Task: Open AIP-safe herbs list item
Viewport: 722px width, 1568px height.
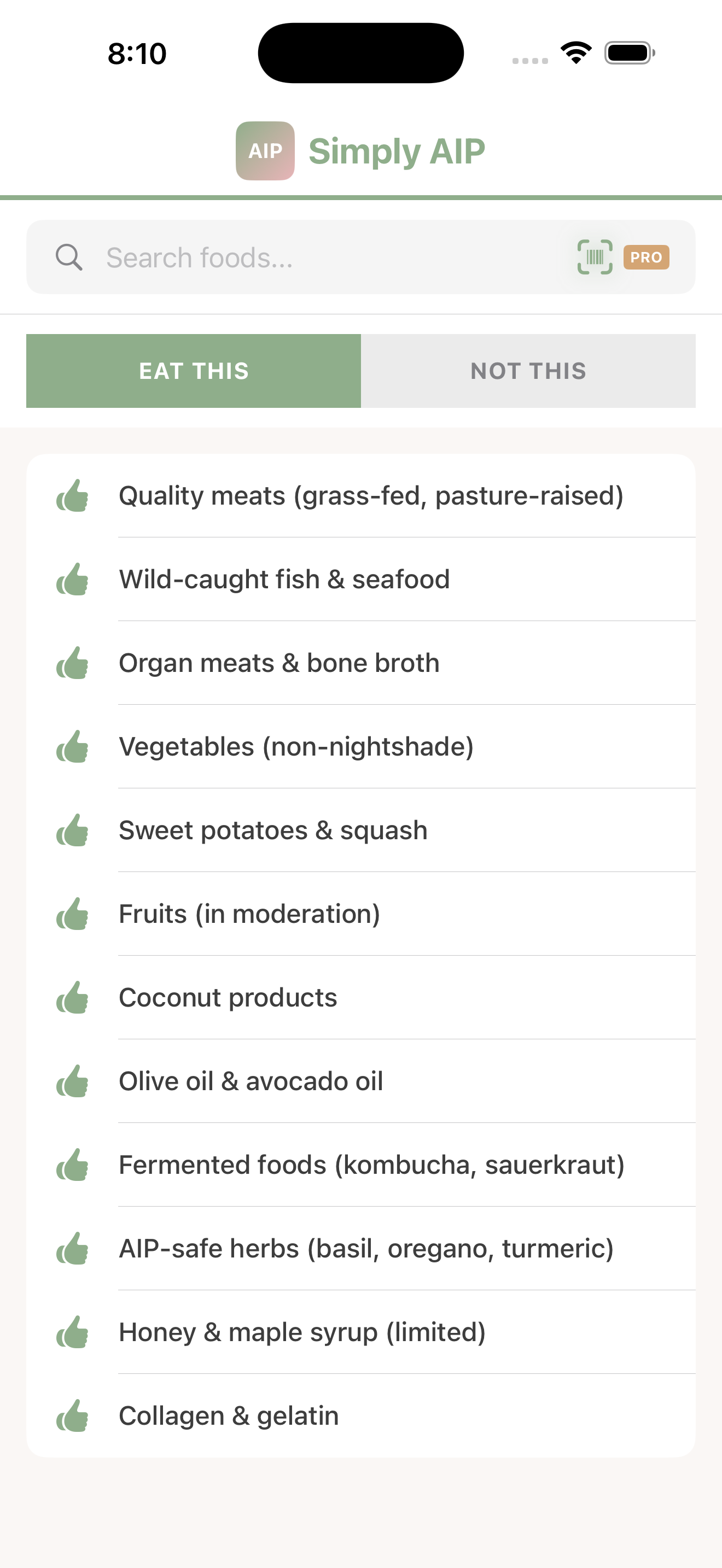Action: click(366, 1248)
